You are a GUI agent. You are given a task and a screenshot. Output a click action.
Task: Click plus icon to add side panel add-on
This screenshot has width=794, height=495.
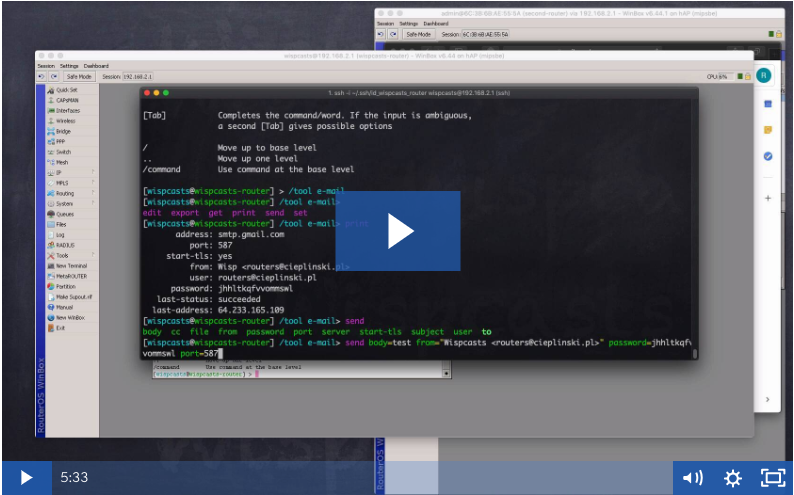(x=768, y=198)
